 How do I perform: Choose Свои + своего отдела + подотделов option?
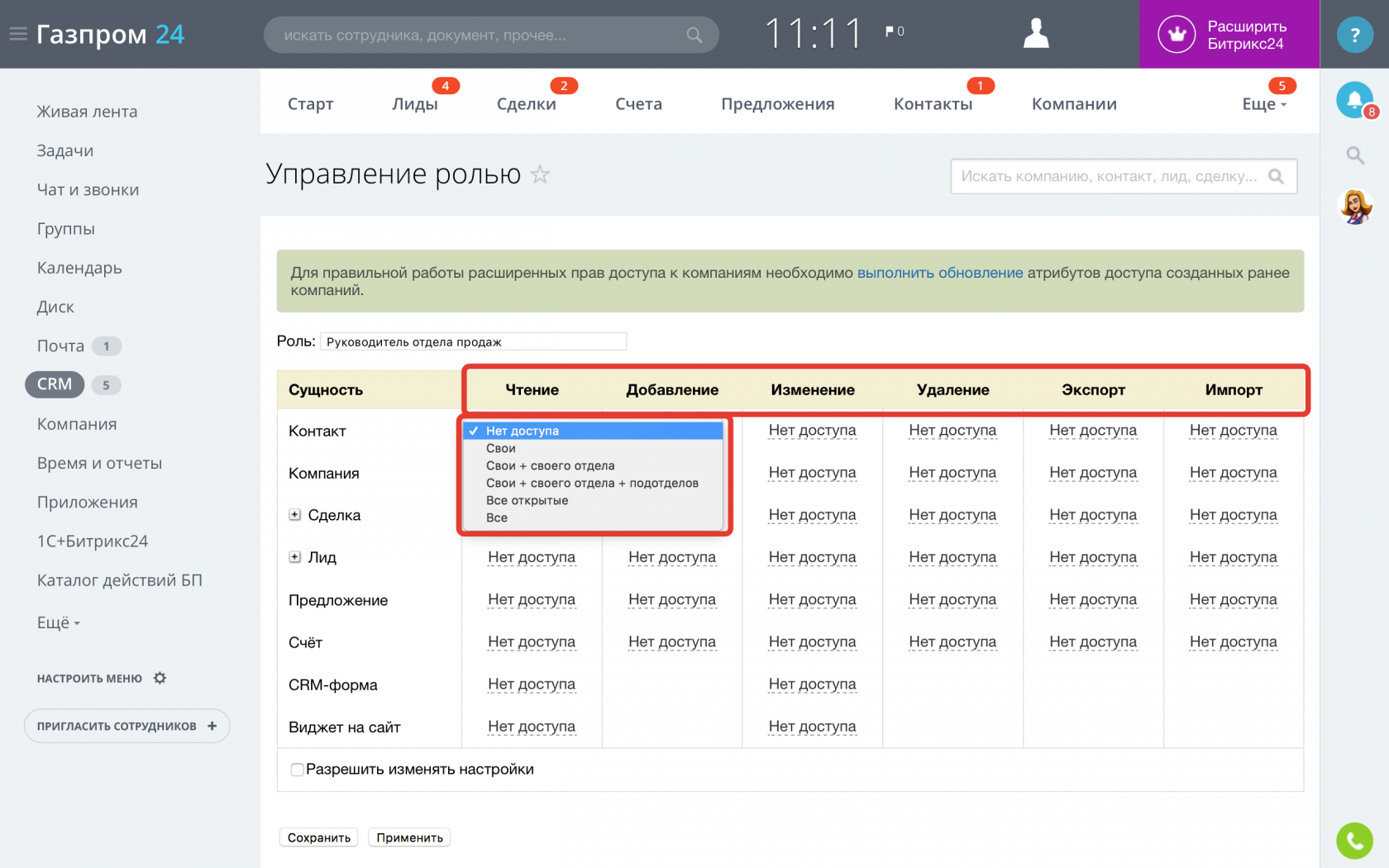[x=593, y=483]
